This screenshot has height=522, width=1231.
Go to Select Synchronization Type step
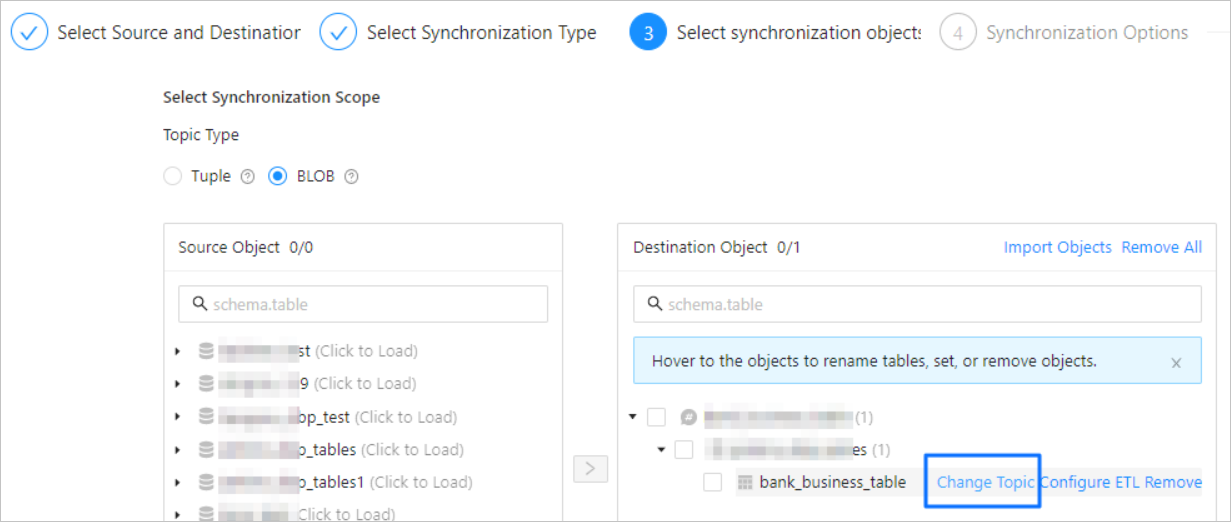(480, 33)
